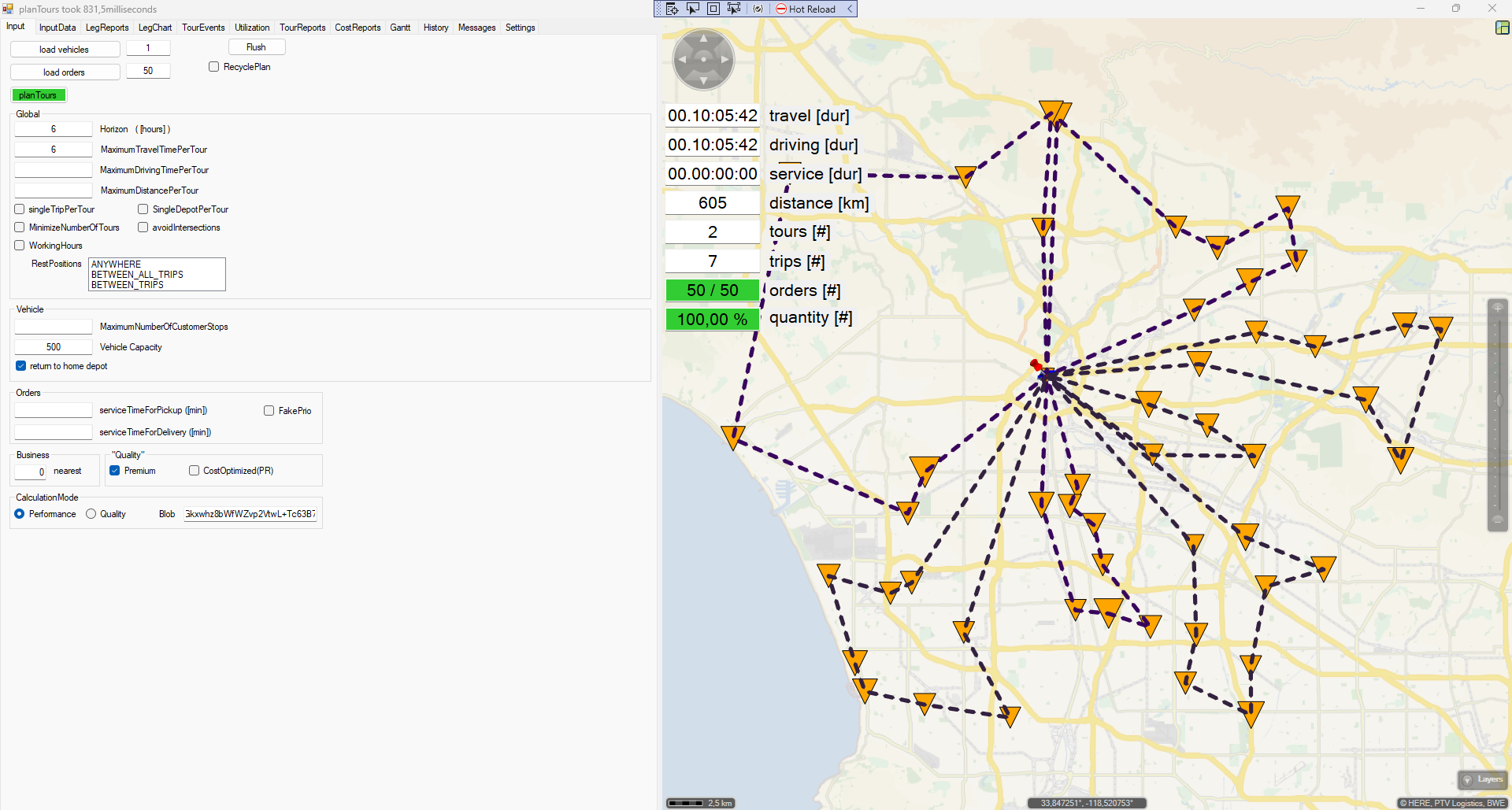Switch to the Gantt tab
Screen dimensions: 1512x810
400,28
